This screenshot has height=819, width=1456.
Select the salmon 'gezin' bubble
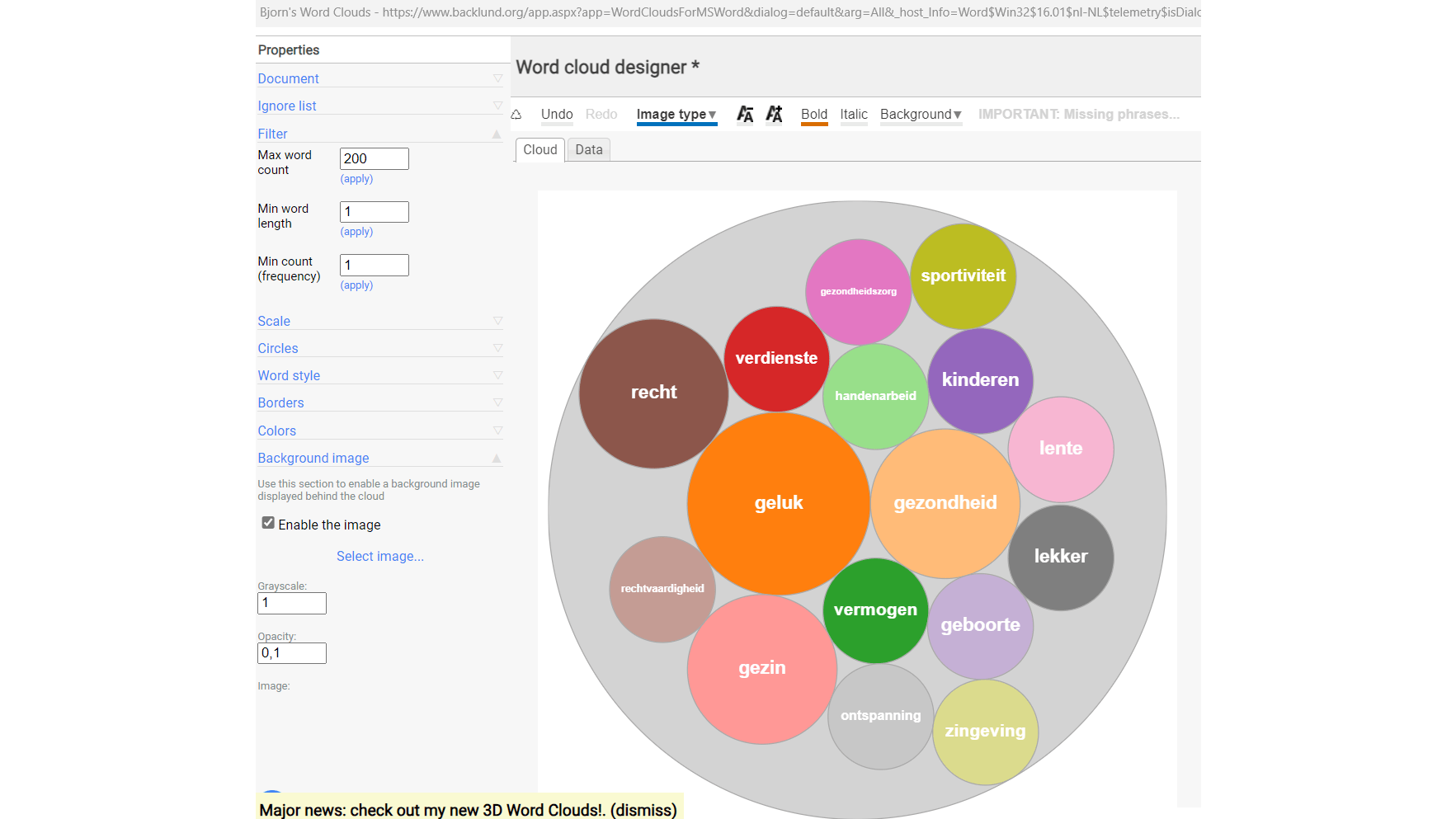[762, 669]
